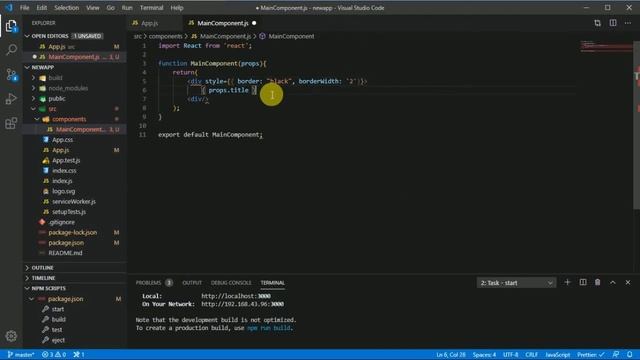Image resolution: width=640 pixels, height=360 pixels.
Task: Open the Manage gear settings menu
Action: [x=11, y=336]
